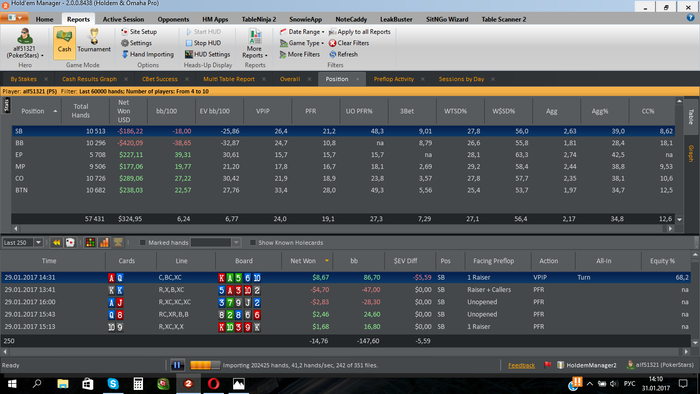Select Cash game mode

tap(64, 42)
